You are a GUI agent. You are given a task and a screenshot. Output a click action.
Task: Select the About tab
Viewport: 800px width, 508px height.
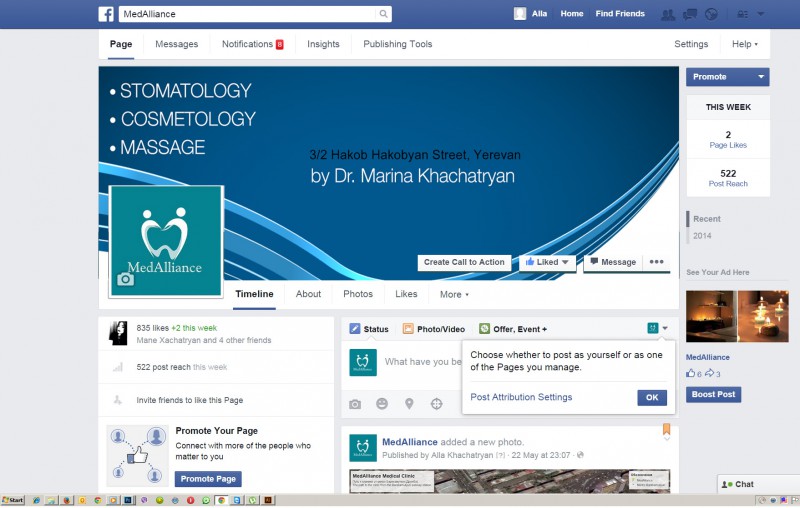tap(308, 294)
